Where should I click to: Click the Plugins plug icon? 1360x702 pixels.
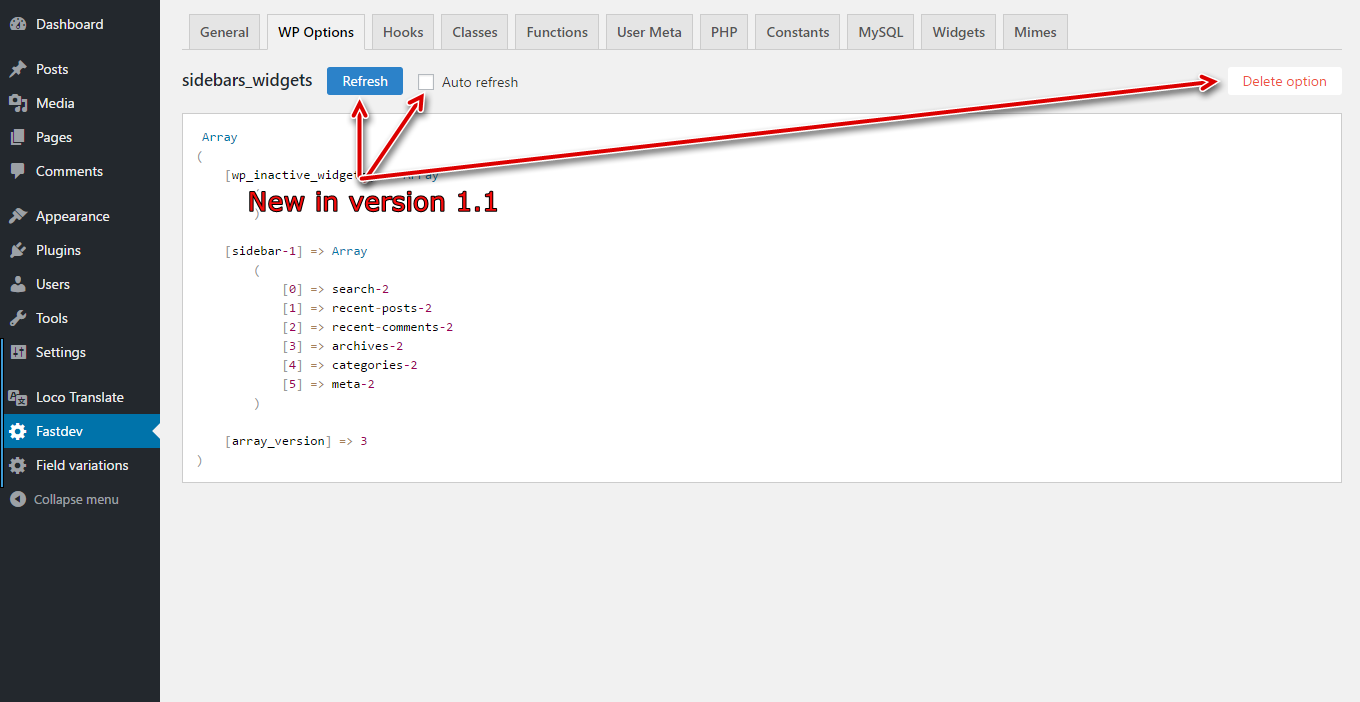click(x=18, y=250)
